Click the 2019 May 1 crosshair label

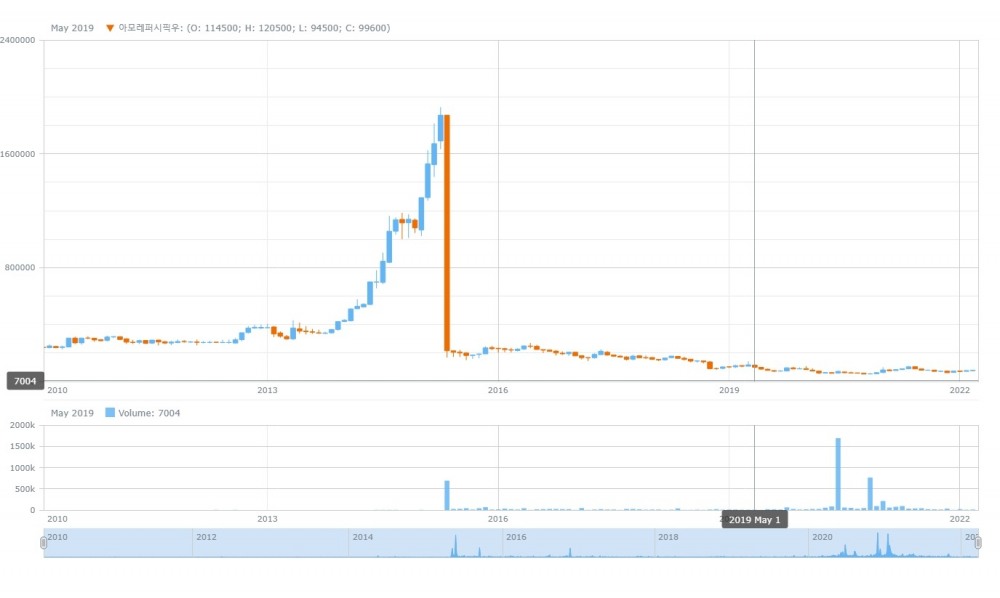(755, 520)
